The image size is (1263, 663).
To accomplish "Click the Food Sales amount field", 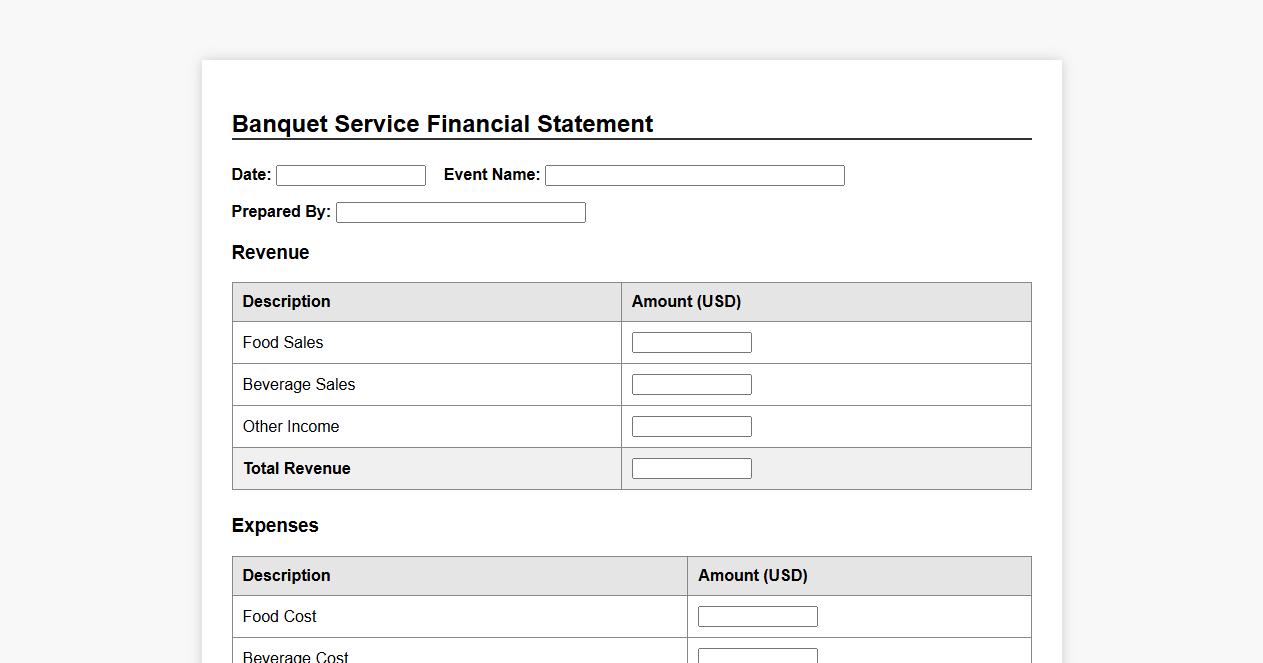I will (x=691, y=343).
